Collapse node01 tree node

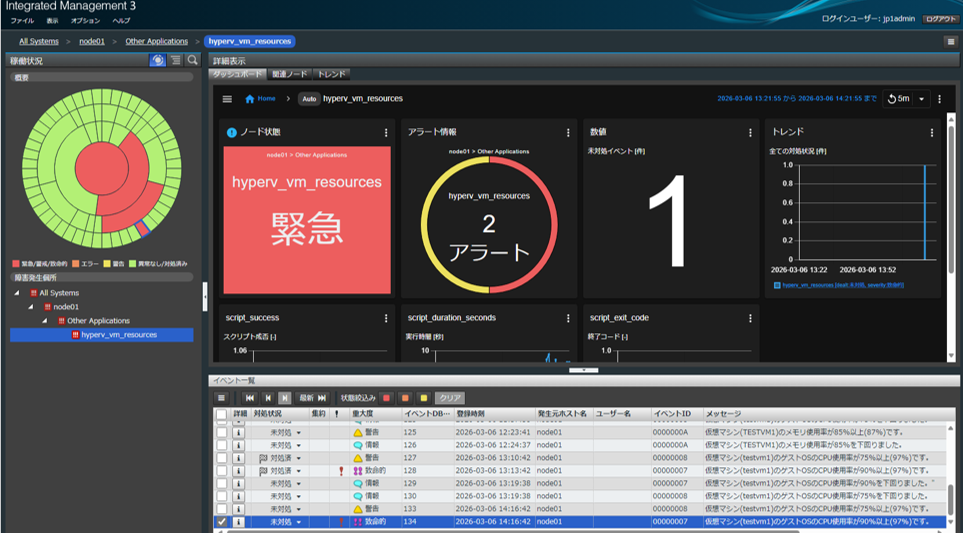click(x=31, y=307)
